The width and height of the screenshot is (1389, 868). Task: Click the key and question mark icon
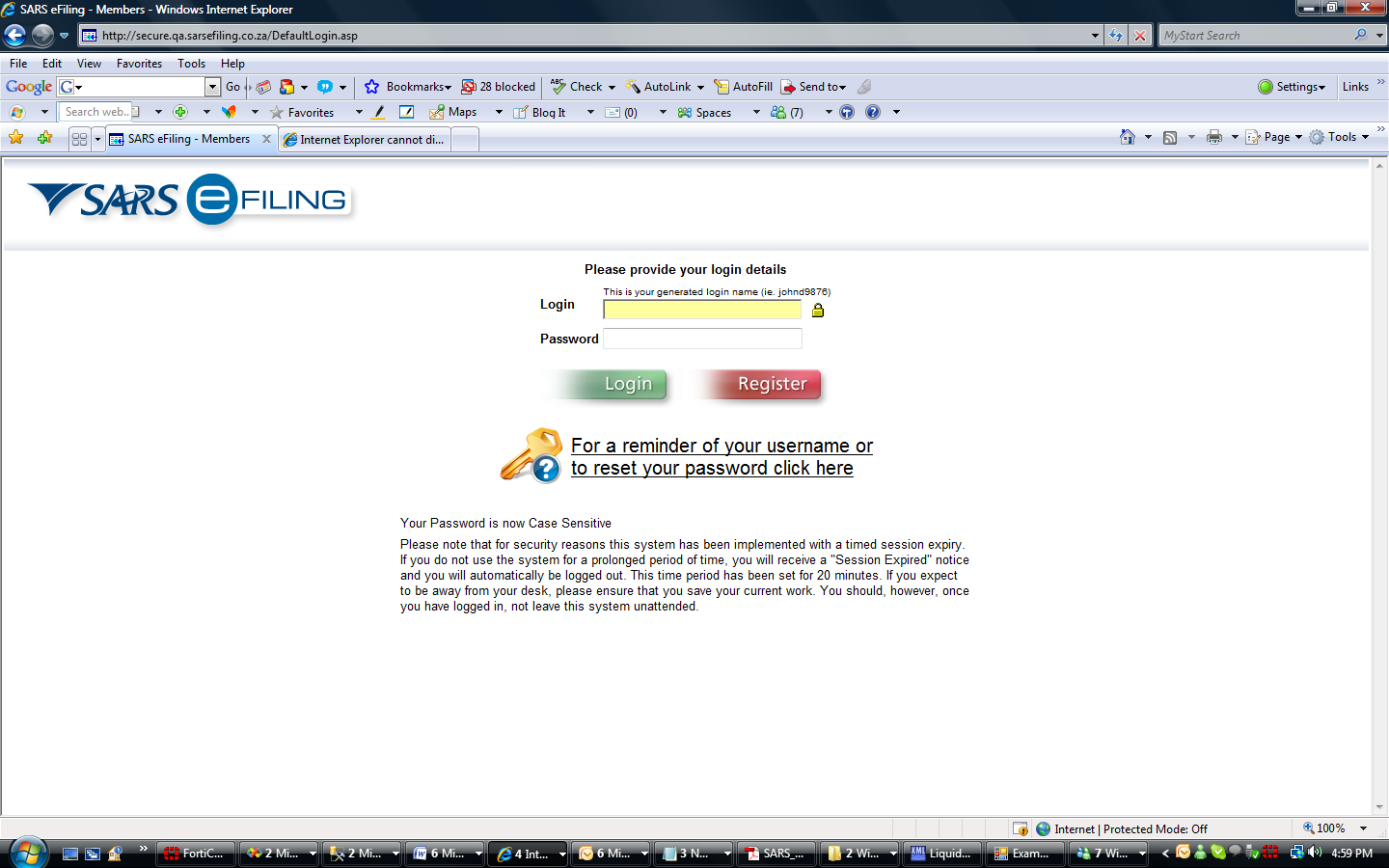click(x=531, y=455)
